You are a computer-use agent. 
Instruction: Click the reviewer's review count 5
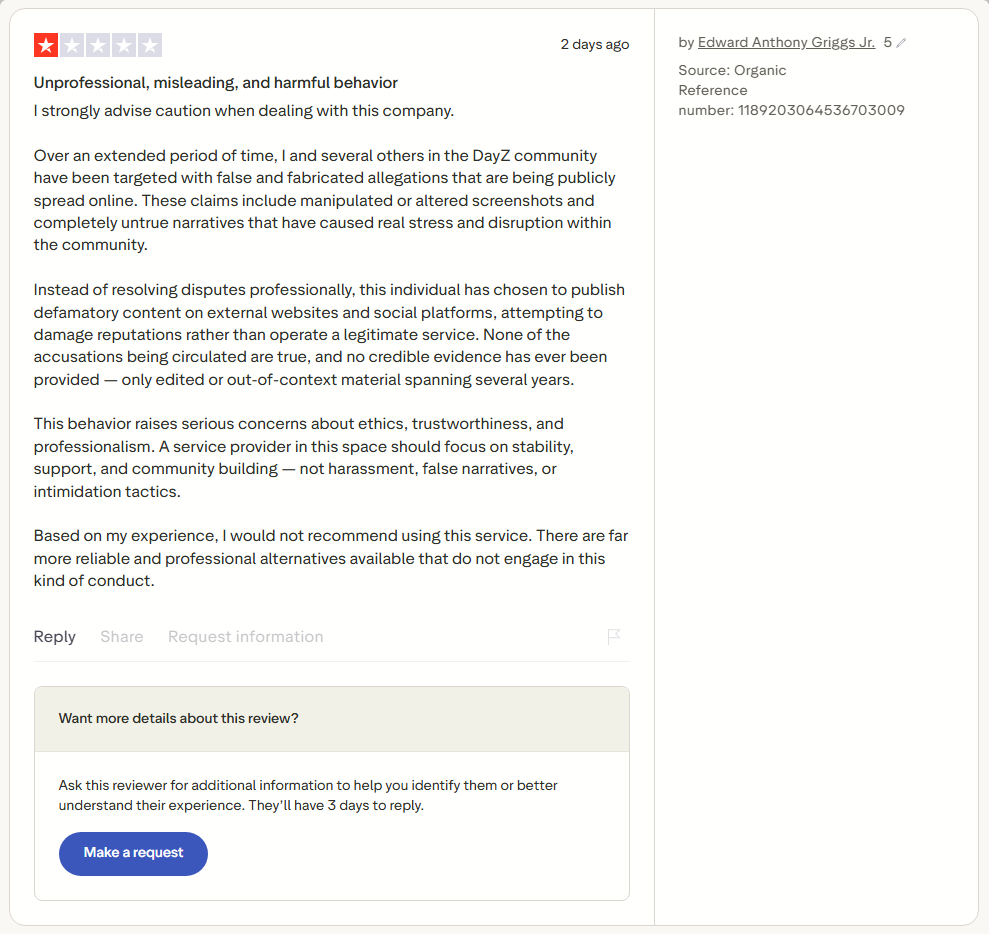(x=887, y=42)
